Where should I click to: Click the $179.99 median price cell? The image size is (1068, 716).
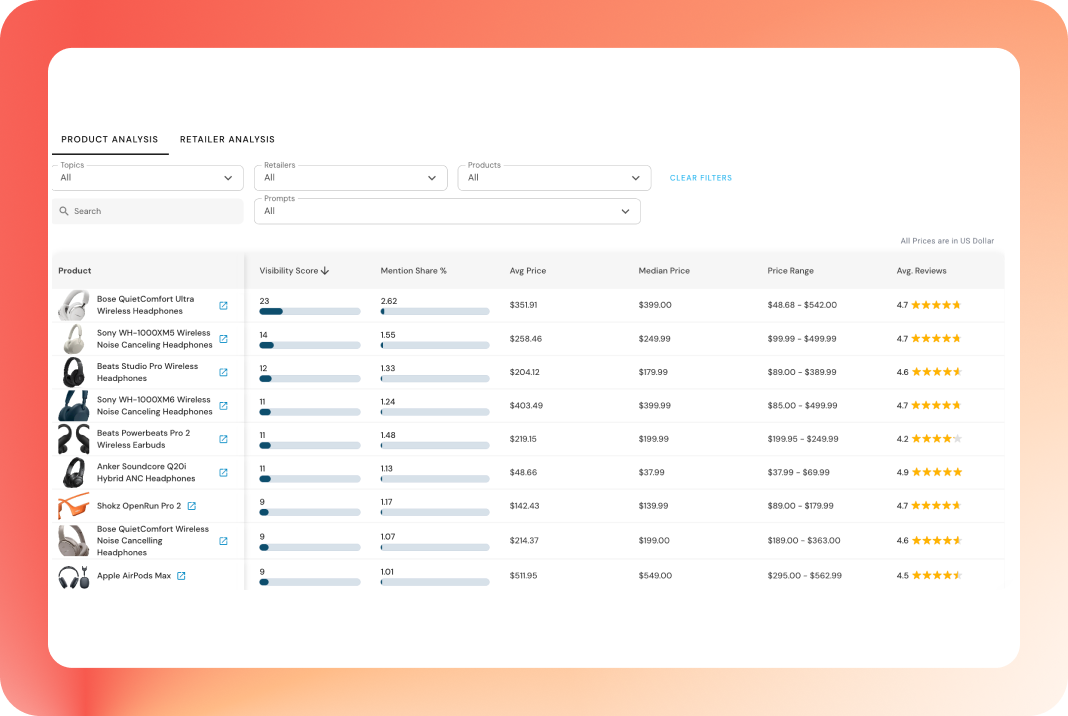653,372
